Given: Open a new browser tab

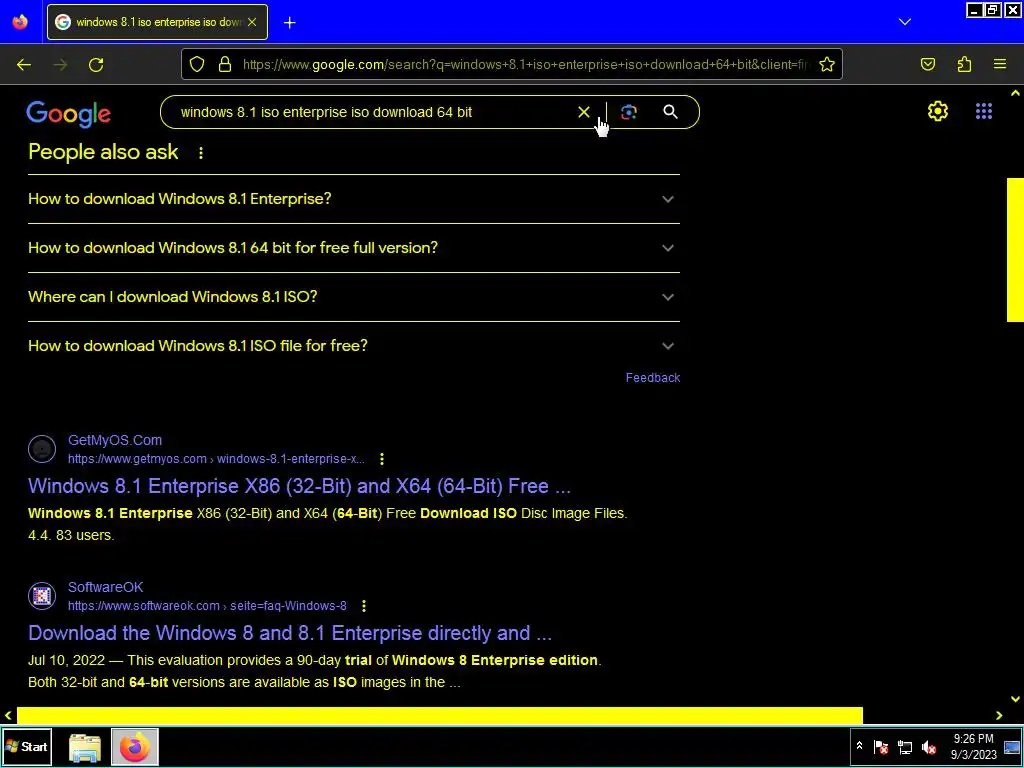Looking at the screenshot, I should 289,22.
